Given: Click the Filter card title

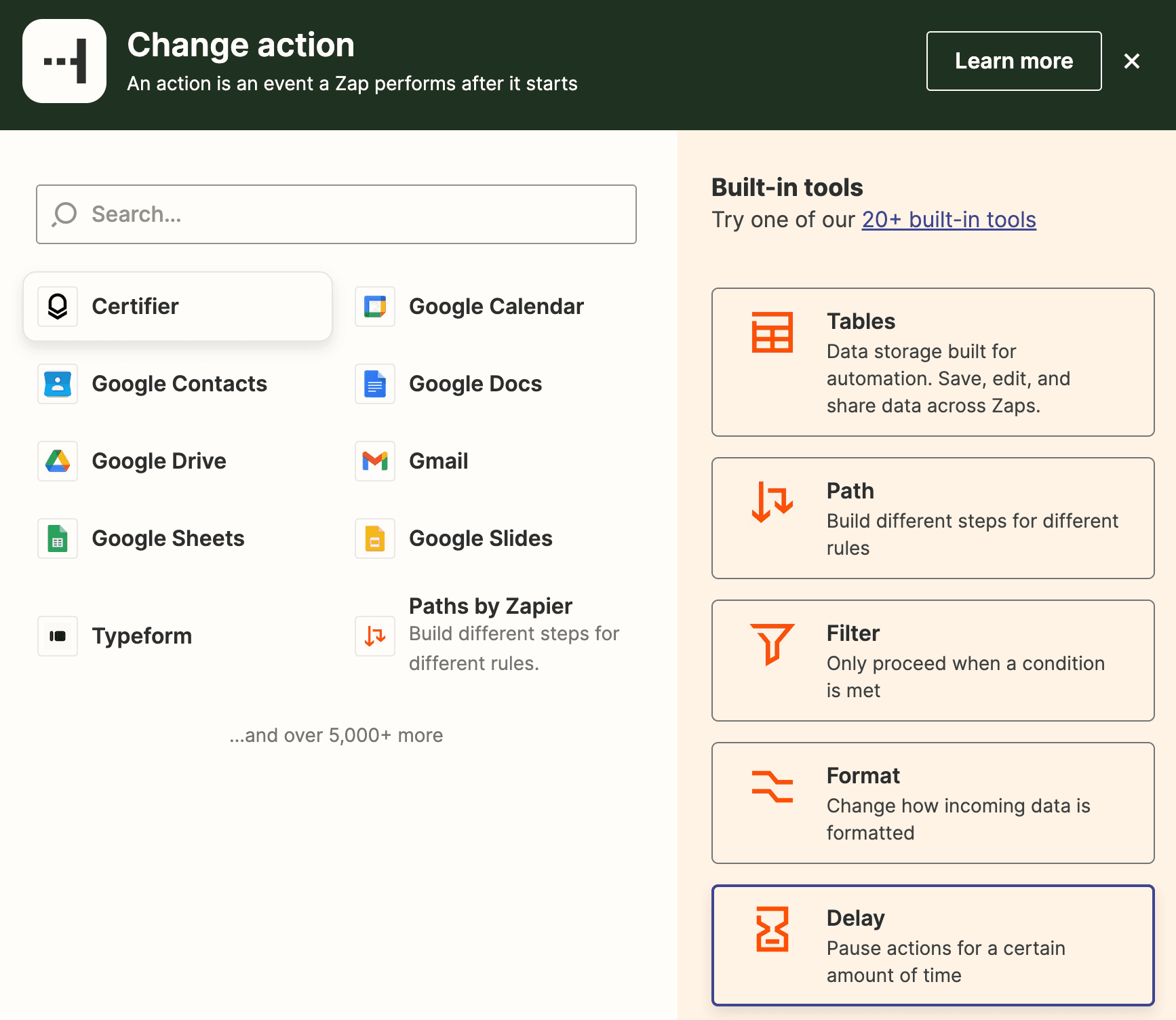Looking at the screenshot, I should 853,633.
